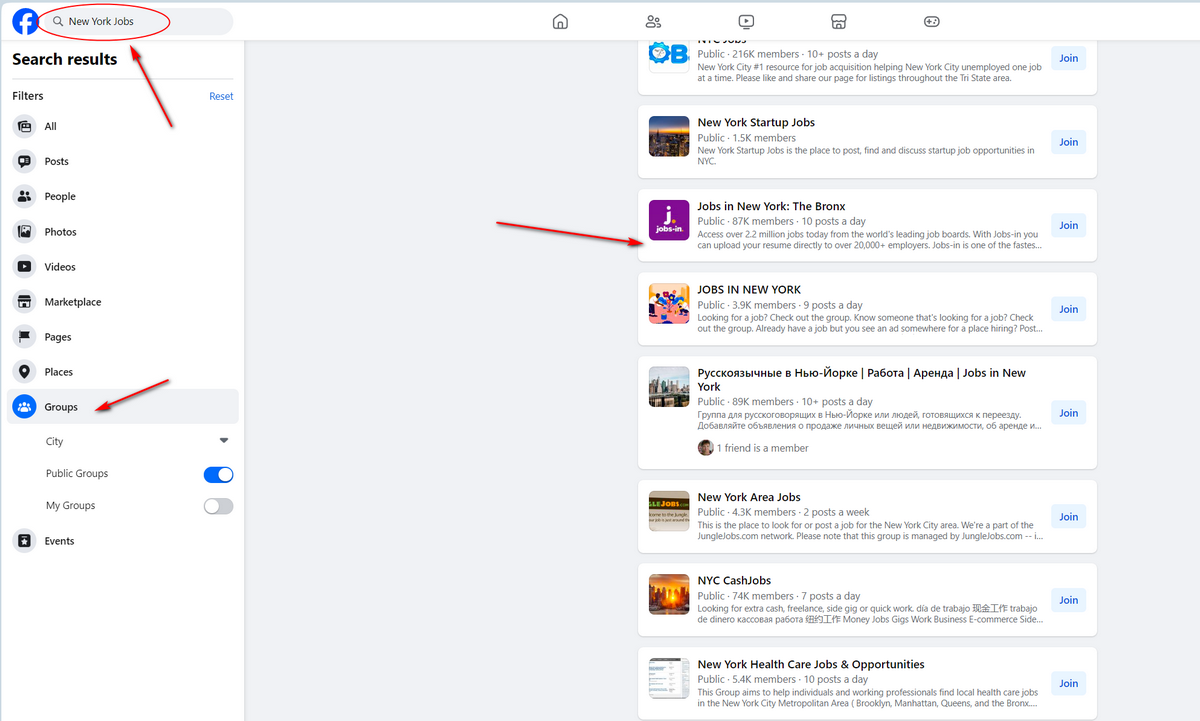Join the Russian-speakers New York group
This screenshot has height=721, width=1200.
pos(1069,413)
